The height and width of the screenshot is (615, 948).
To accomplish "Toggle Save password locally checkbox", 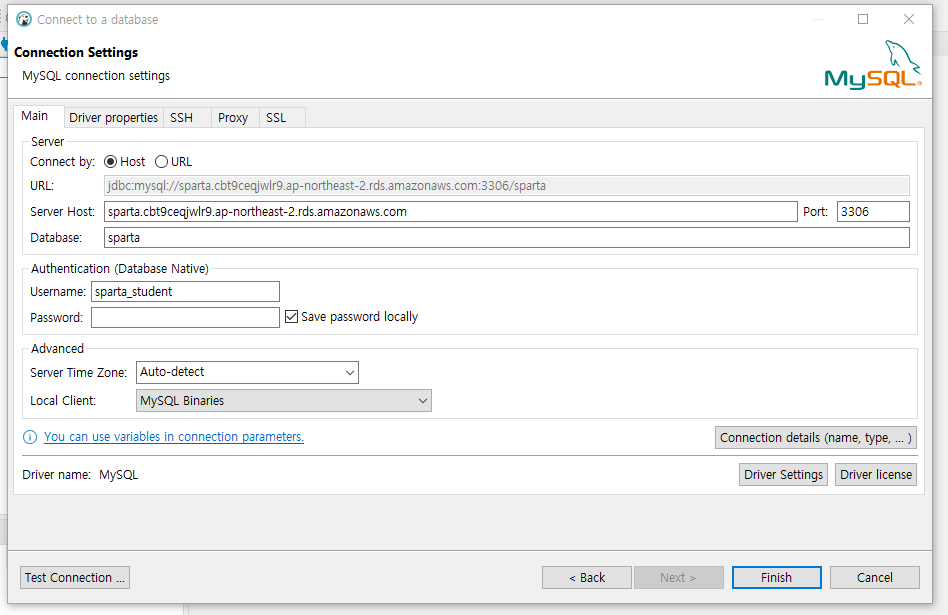I will pyautogui.click(x=291, y=316).
